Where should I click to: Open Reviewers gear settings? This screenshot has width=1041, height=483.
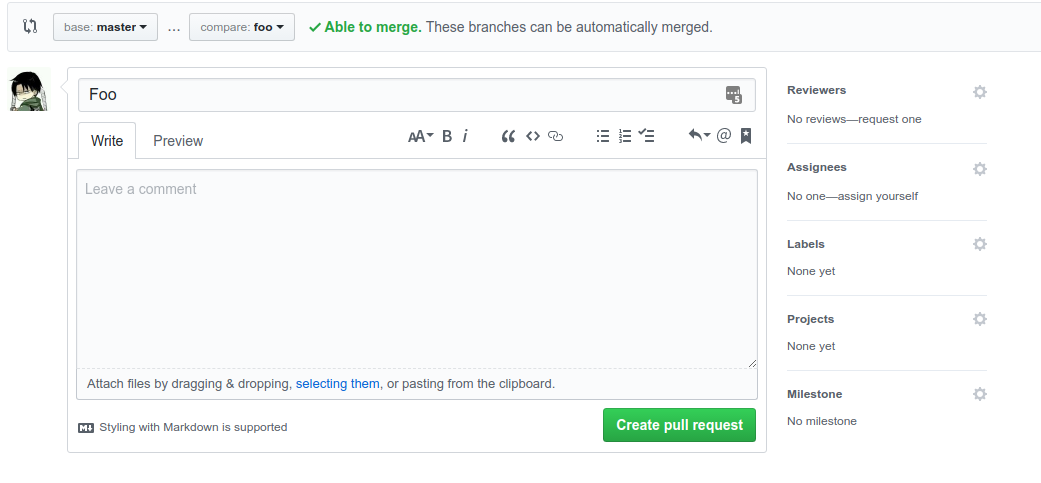[979, 92]
